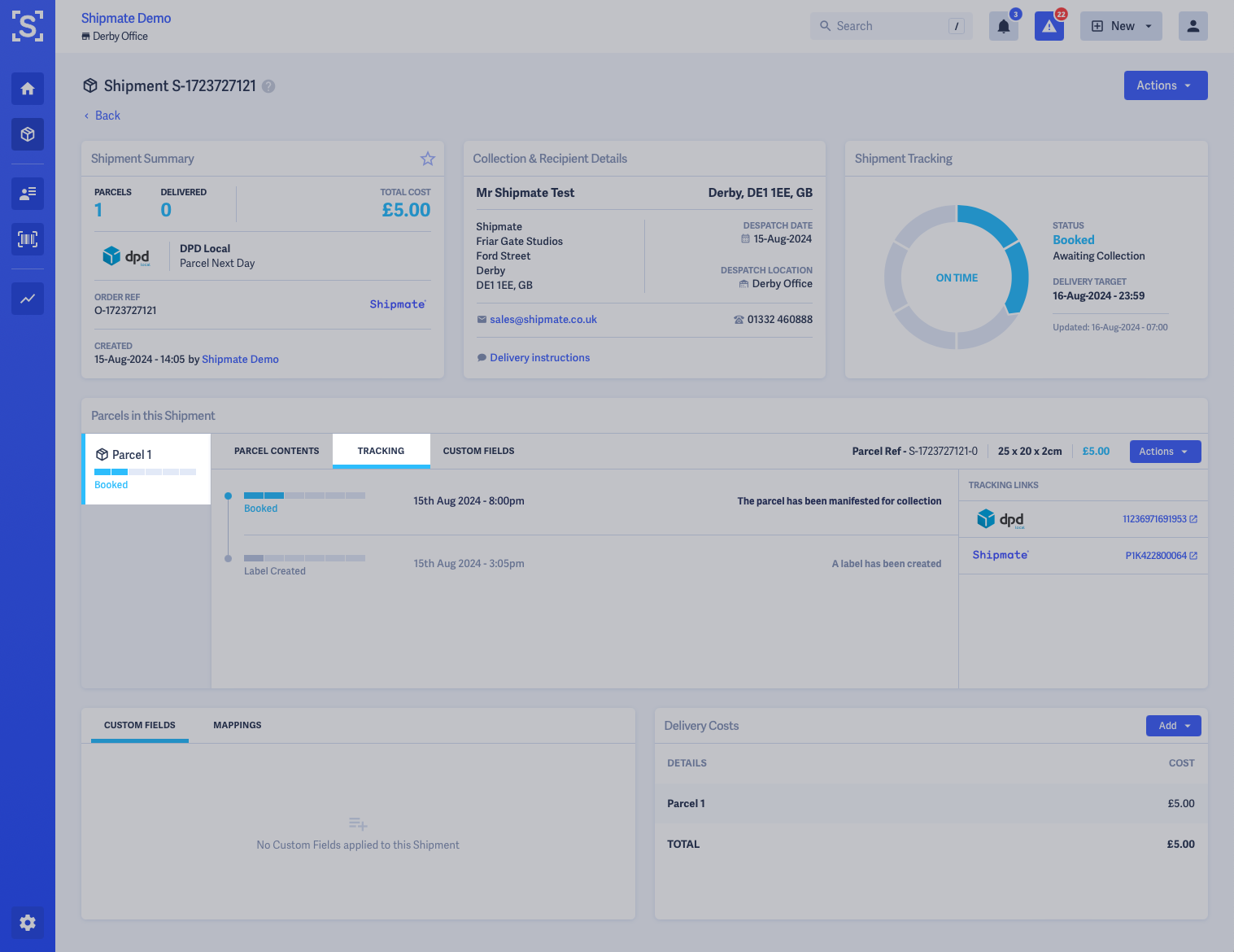Go Back to previous page
1234x952 pixels.
coord(102,116)
